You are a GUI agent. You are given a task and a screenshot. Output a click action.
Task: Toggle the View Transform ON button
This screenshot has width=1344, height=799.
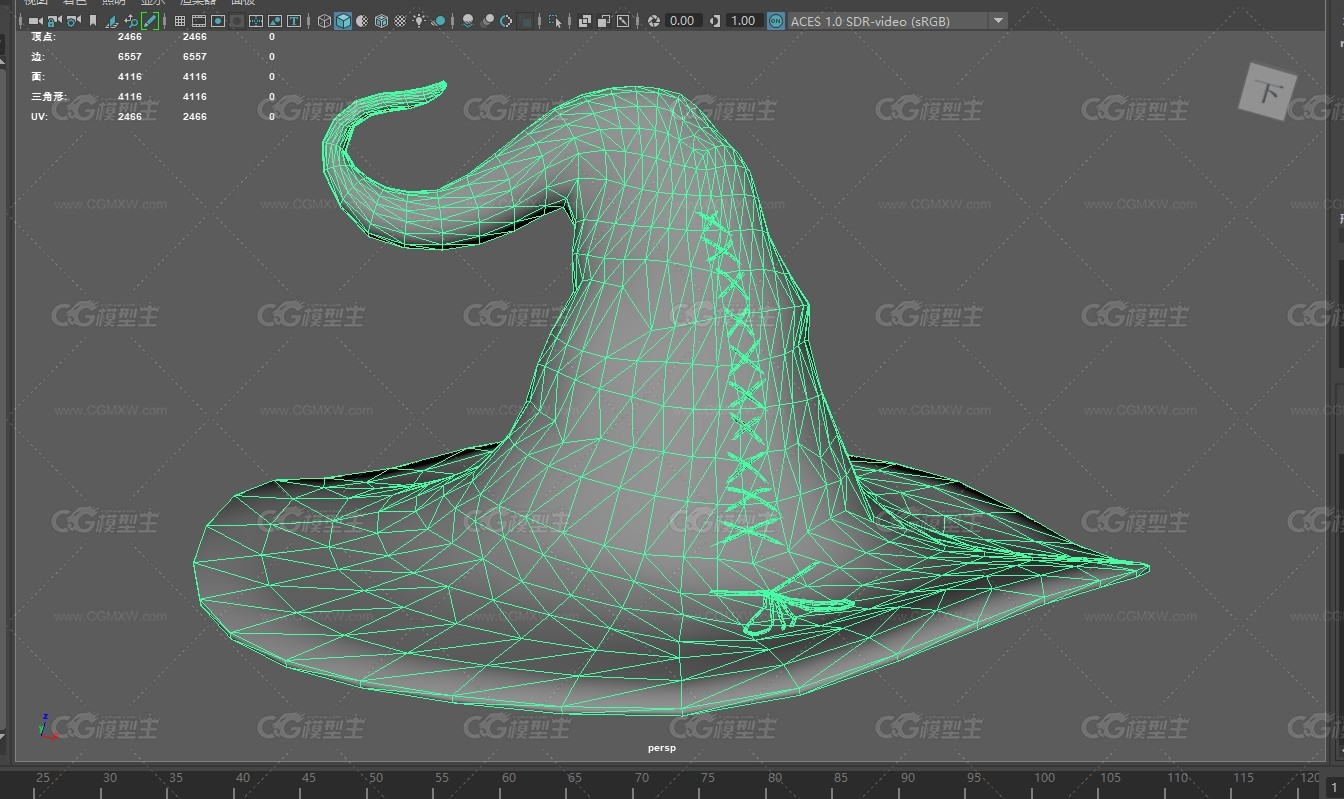point(776,20)
